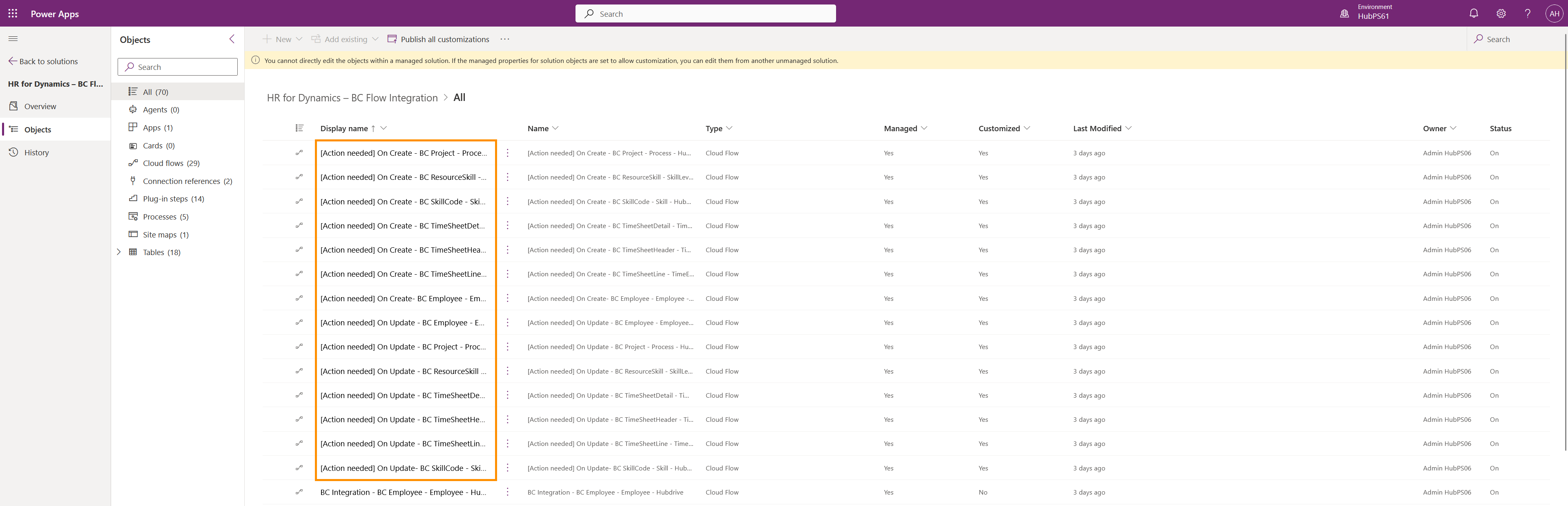This screenshot has width=1568, height=506.
Task: Open options for On Update - BC Employee row
Action: [508, 323]
